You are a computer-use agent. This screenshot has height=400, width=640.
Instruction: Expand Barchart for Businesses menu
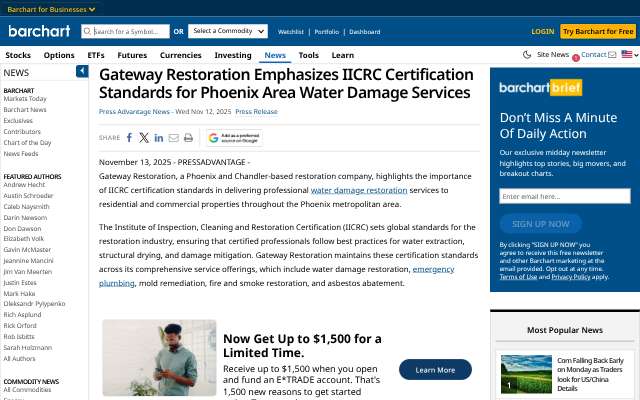[x=51, y=9]
